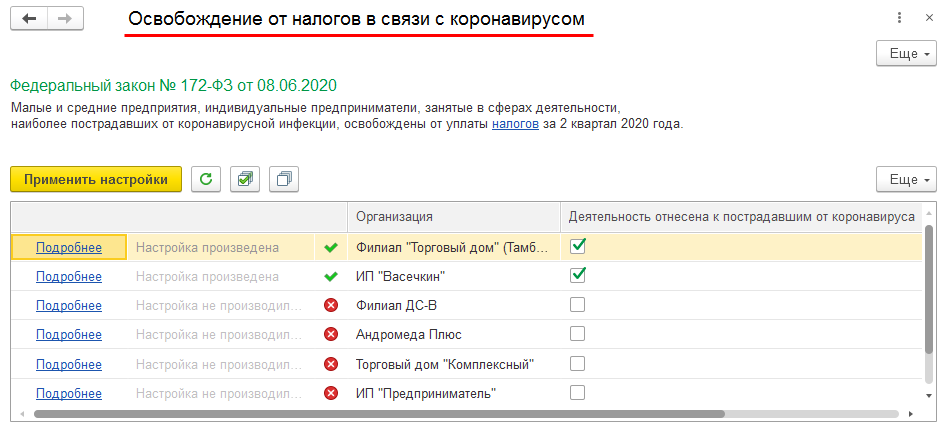Open Подробнее link for Филиал ДС-В
Image resolution: width=944 pixels, height=428 pixels.
pos(69,305)
